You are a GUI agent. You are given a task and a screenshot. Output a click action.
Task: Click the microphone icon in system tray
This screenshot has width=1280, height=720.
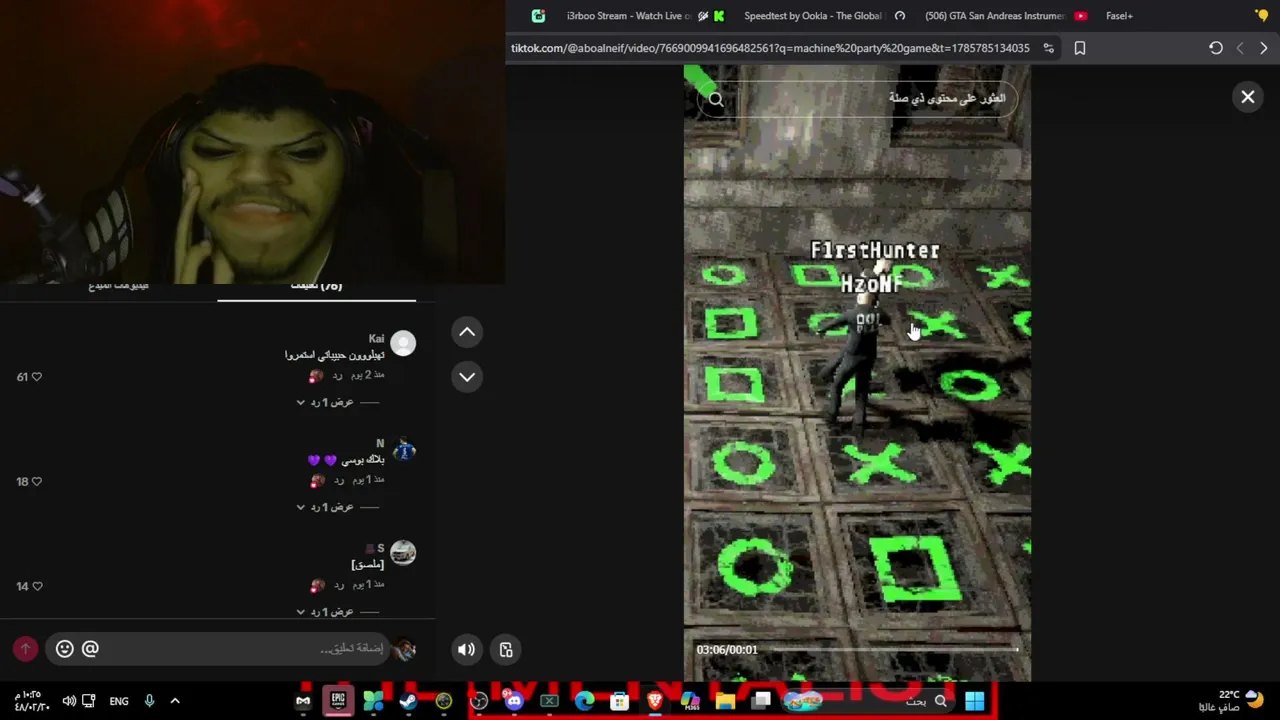tap(149, 701)
